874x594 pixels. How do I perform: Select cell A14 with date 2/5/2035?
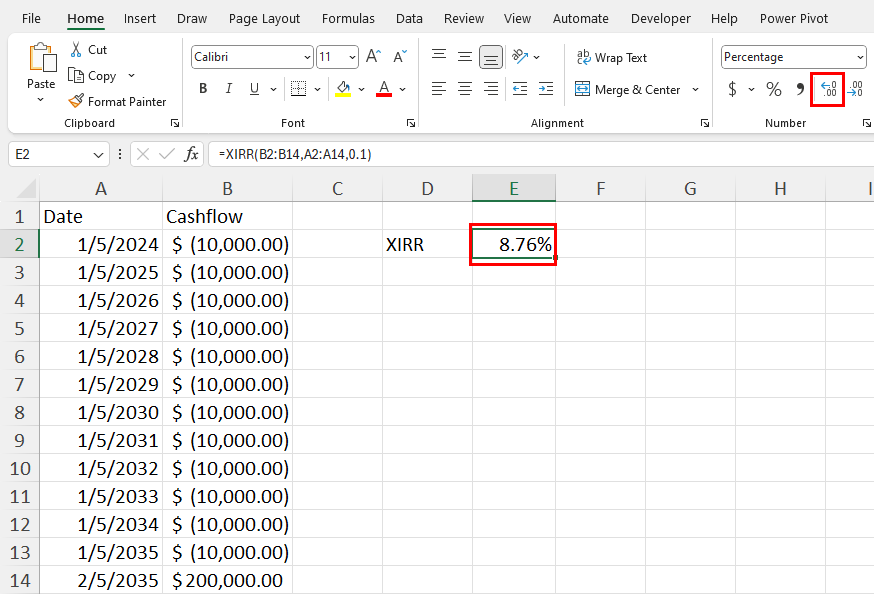point(101,580)
